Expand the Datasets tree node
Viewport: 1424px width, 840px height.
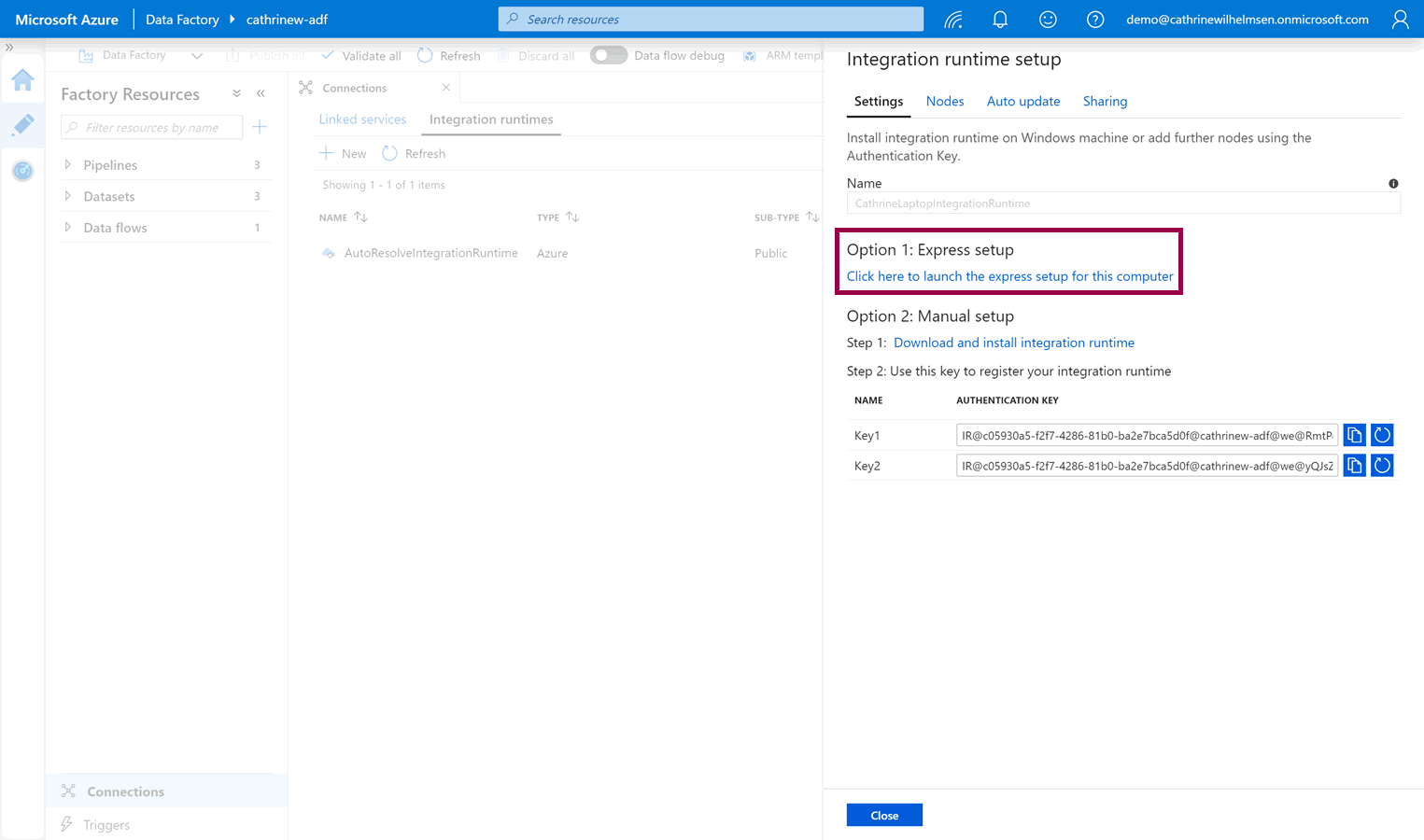[x=68, y=196]
